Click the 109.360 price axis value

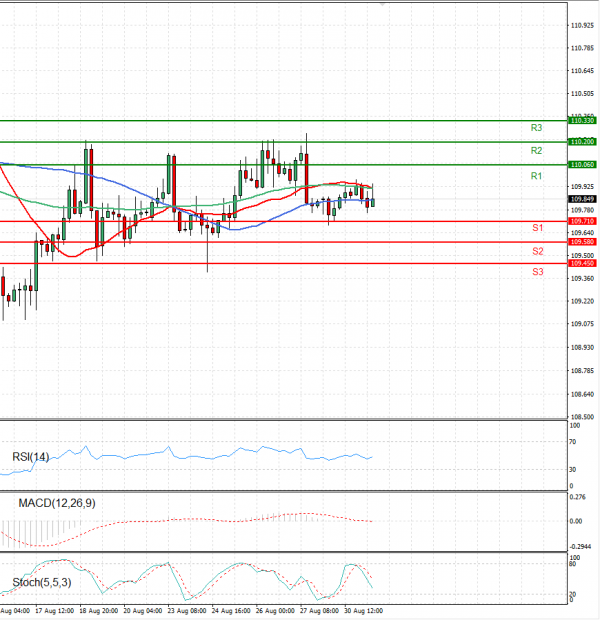[582, 279]
